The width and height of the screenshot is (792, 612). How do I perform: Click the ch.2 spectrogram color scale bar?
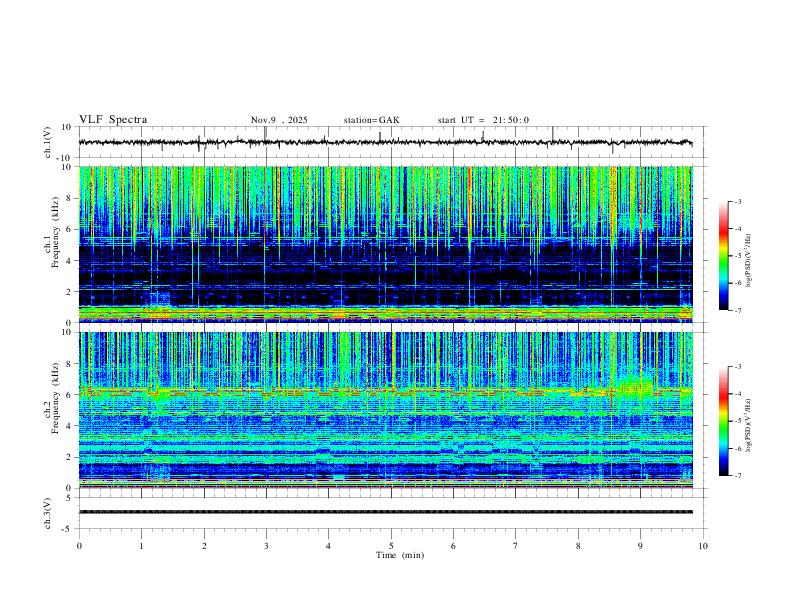point(724,421)
